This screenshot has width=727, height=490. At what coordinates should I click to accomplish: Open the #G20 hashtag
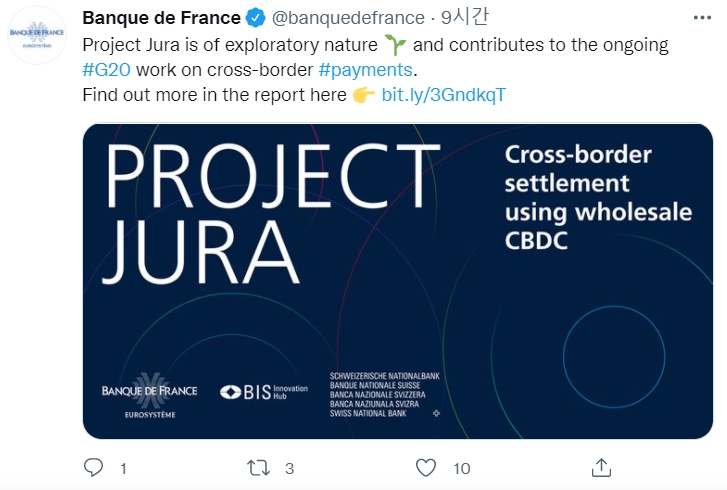click(107, 70)
